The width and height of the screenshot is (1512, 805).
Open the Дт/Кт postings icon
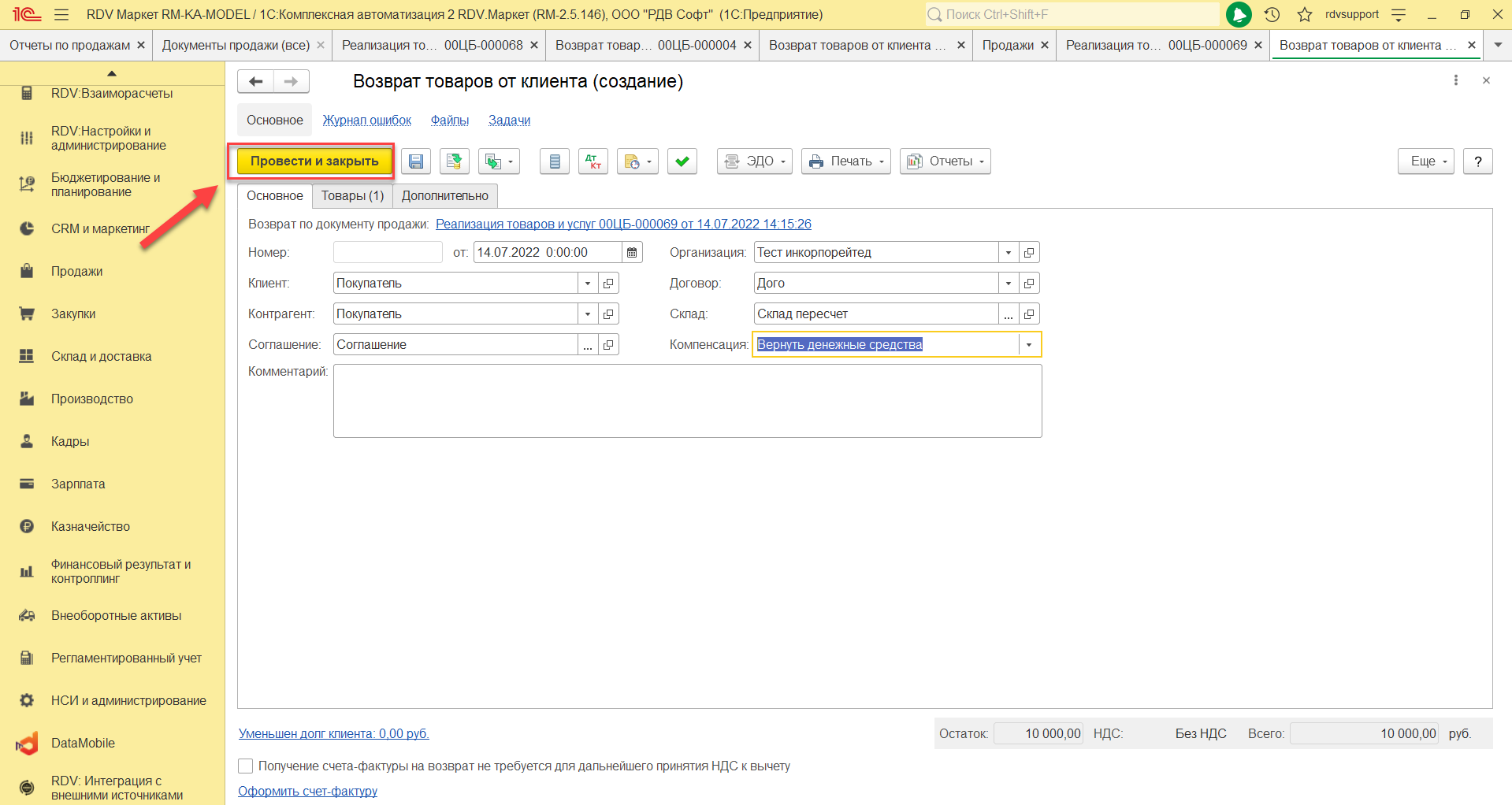pyautogui.click(x=593, y=161)
